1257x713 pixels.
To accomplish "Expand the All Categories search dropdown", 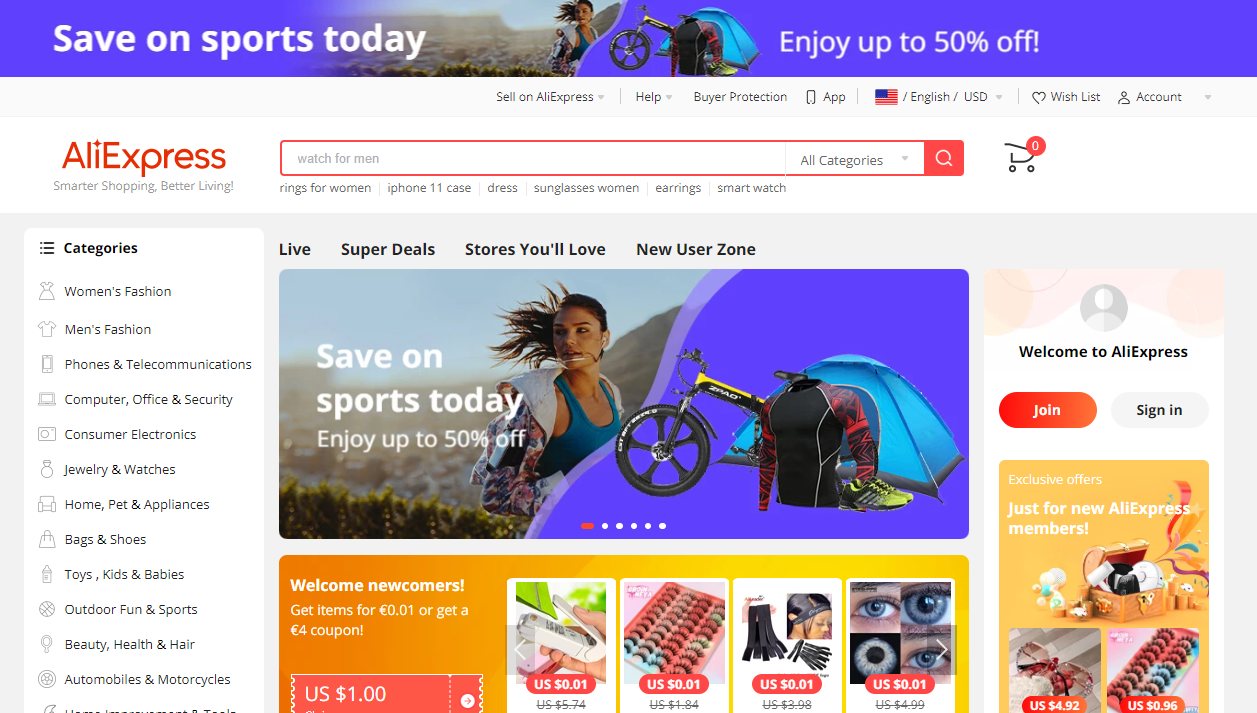I will pos(854,159).
